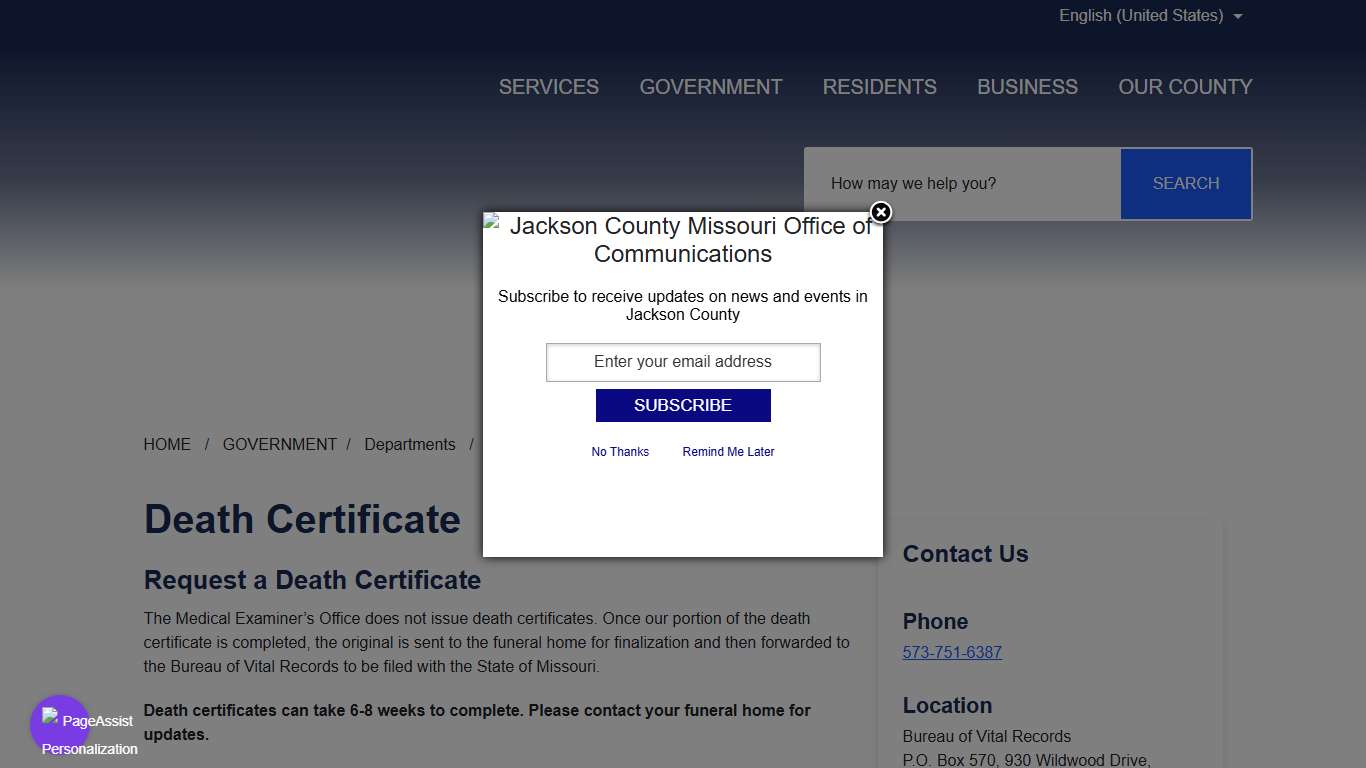Image resolution: width=1366 pixels, height=768 pixels.
Task: Click the caret arrow beside the language selector
Action: [1238, 16]
